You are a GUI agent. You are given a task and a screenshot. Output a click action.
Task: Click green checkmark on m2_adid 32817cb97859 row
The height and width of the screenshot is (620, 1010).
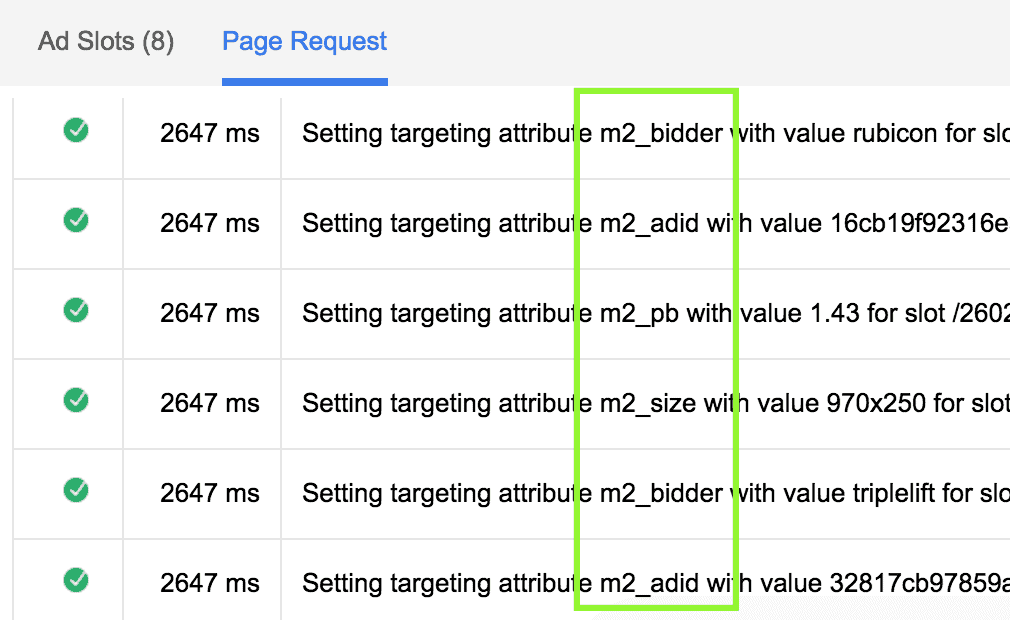76,580
